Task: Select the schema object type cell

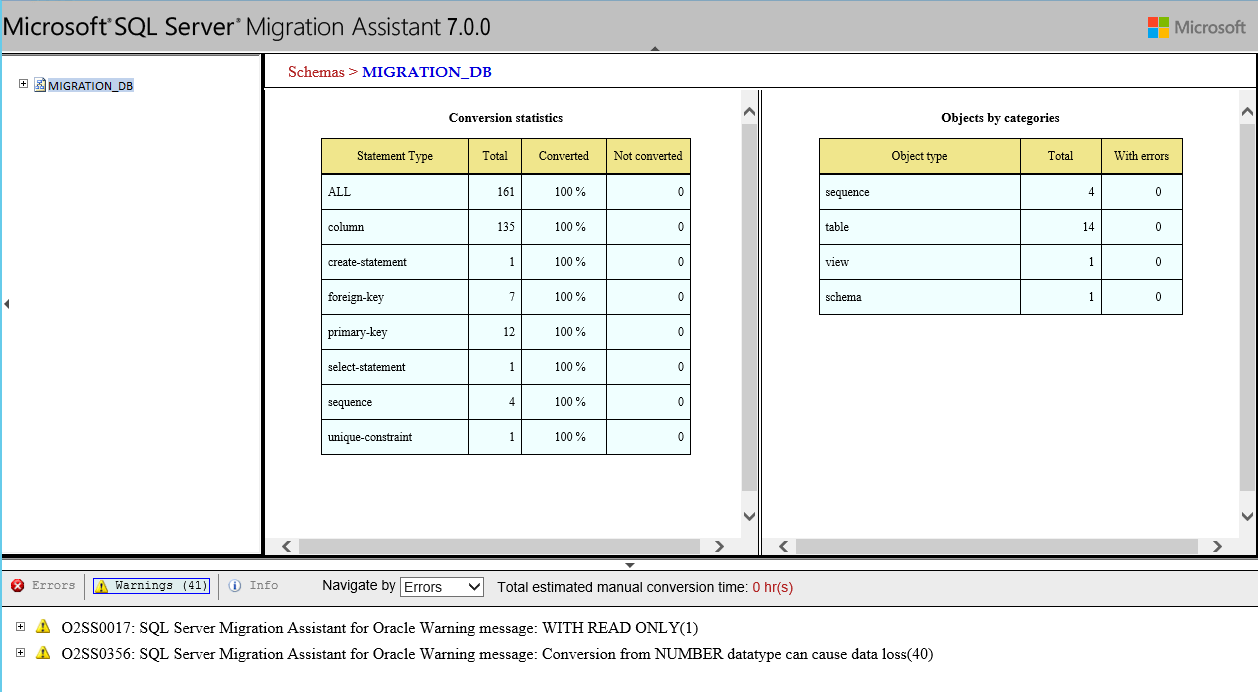Action: click(x=920, y=297)
